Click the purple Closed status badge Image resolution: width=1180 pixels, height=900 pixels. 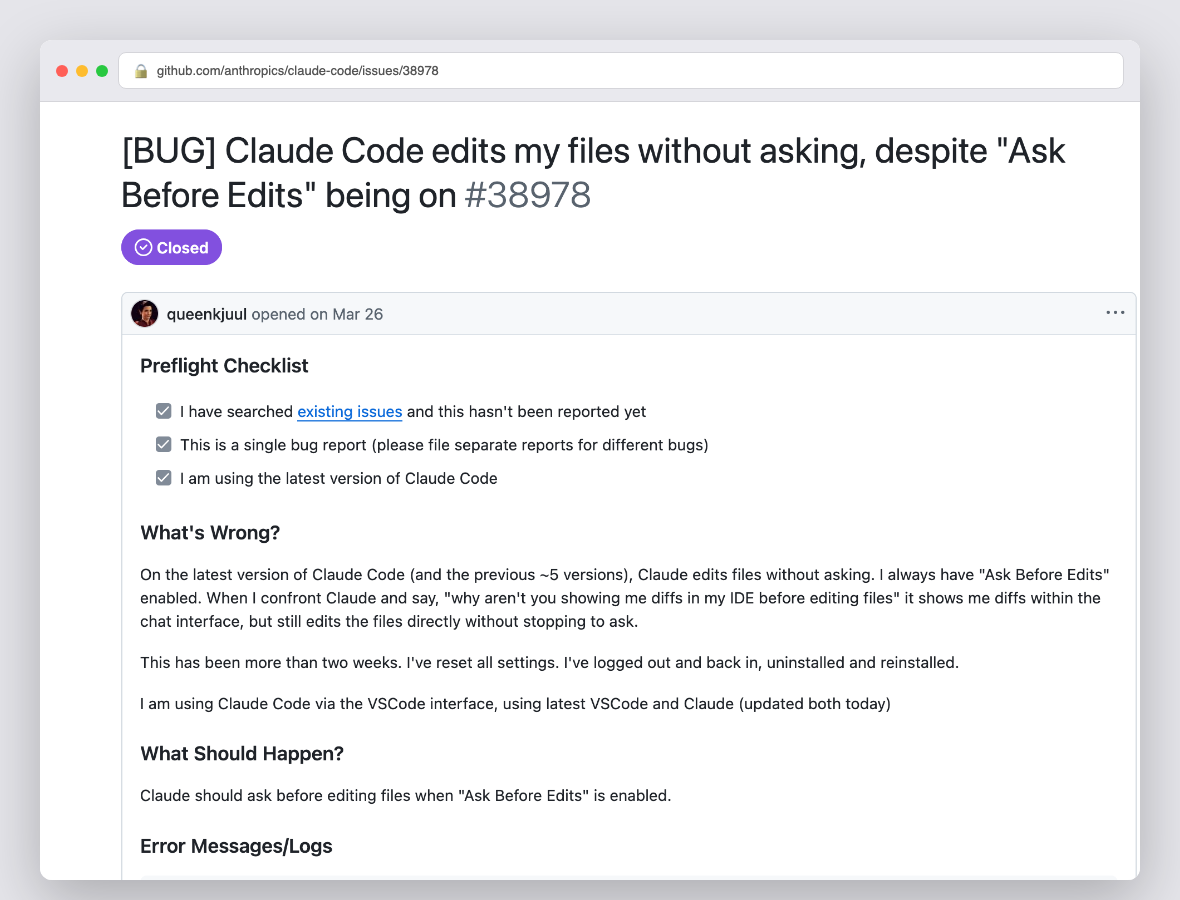click(172, 248)
